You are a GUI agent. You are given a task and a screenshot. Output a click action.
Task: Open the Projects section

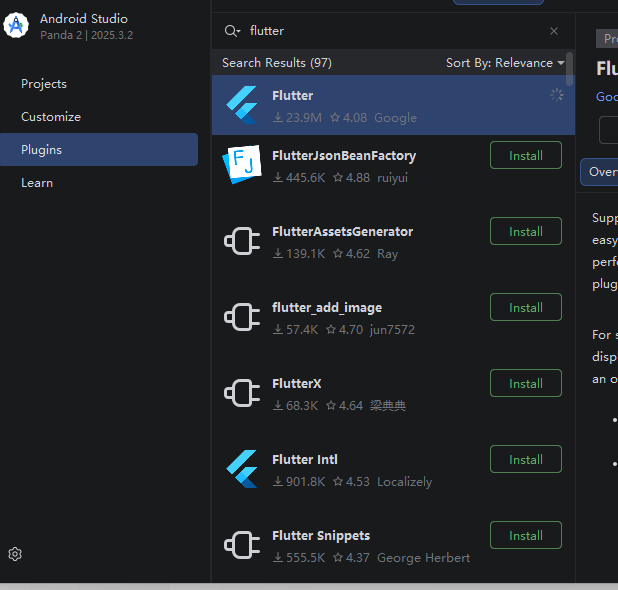[44, 84]
